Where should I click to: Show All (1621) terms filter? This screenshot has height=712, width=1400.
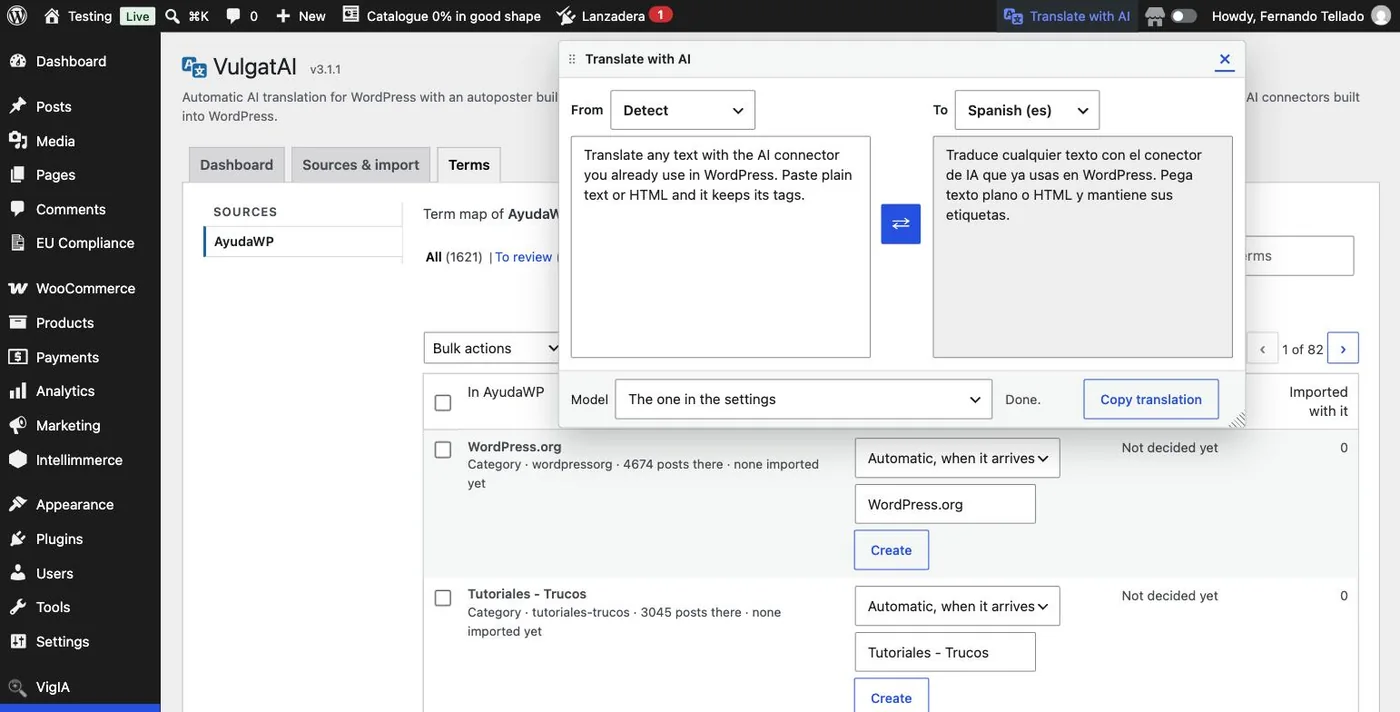[454, 257]
